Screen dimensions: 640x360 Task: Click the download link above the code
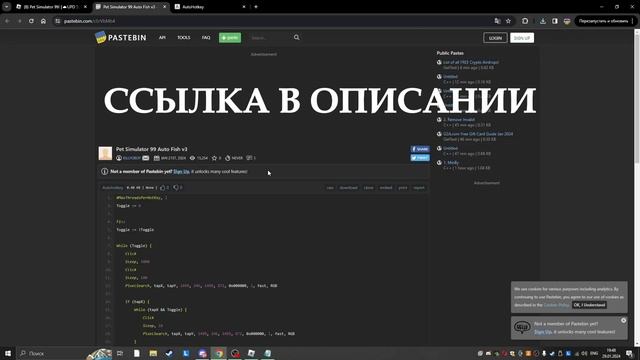point(349,188)
